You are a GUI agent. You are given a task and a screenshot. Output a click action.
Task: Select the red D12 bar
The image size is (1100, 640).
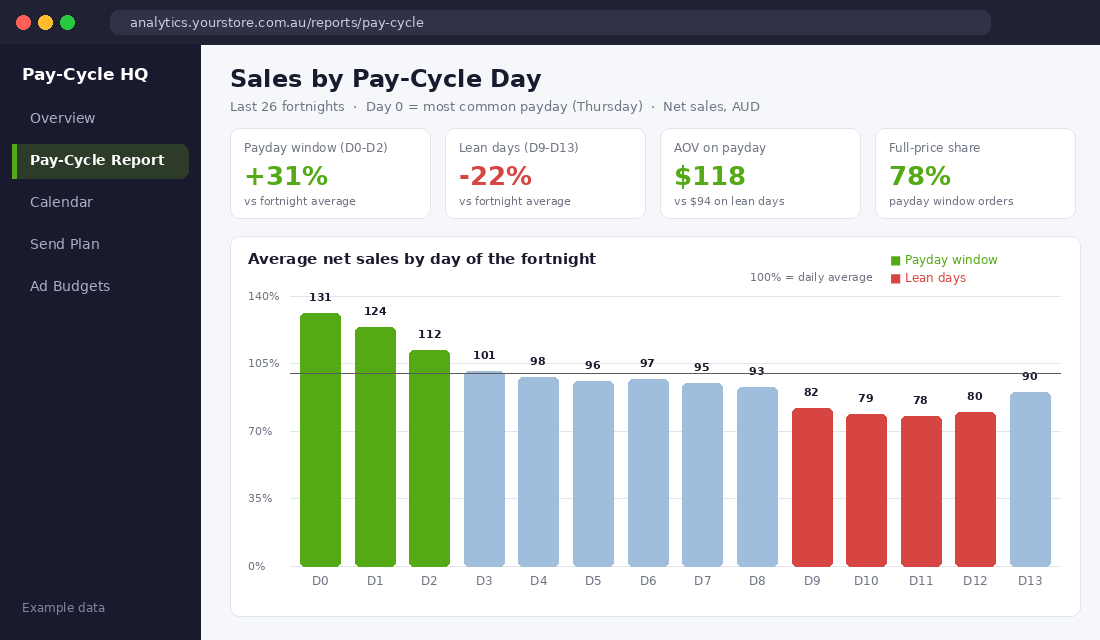975,489
